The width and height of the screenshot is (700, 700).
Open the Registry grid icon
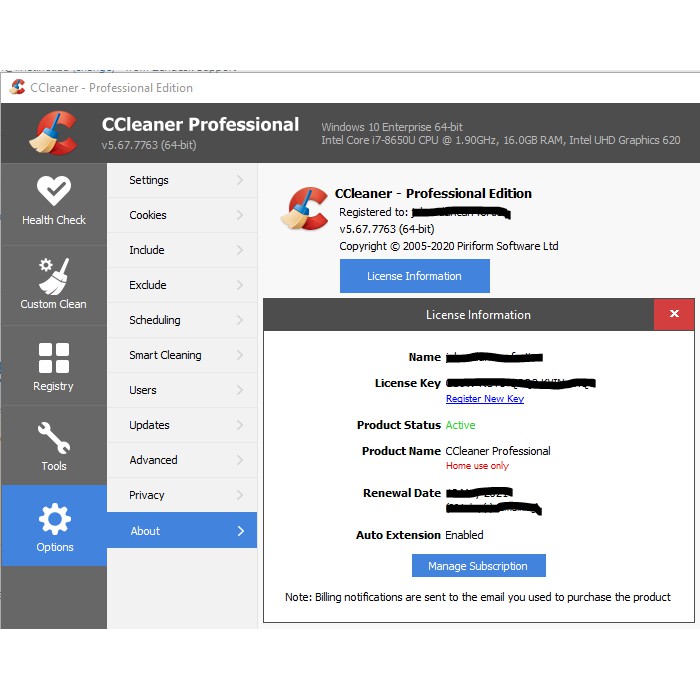click(54, 357)
